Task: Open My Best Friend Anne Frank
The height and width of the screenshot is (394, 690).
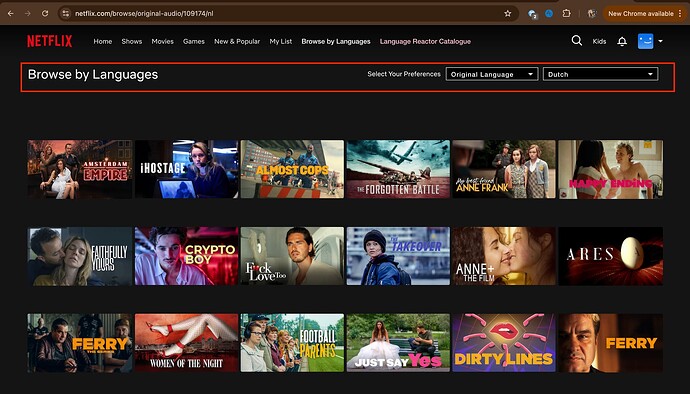Action: (x=504, y=169)
